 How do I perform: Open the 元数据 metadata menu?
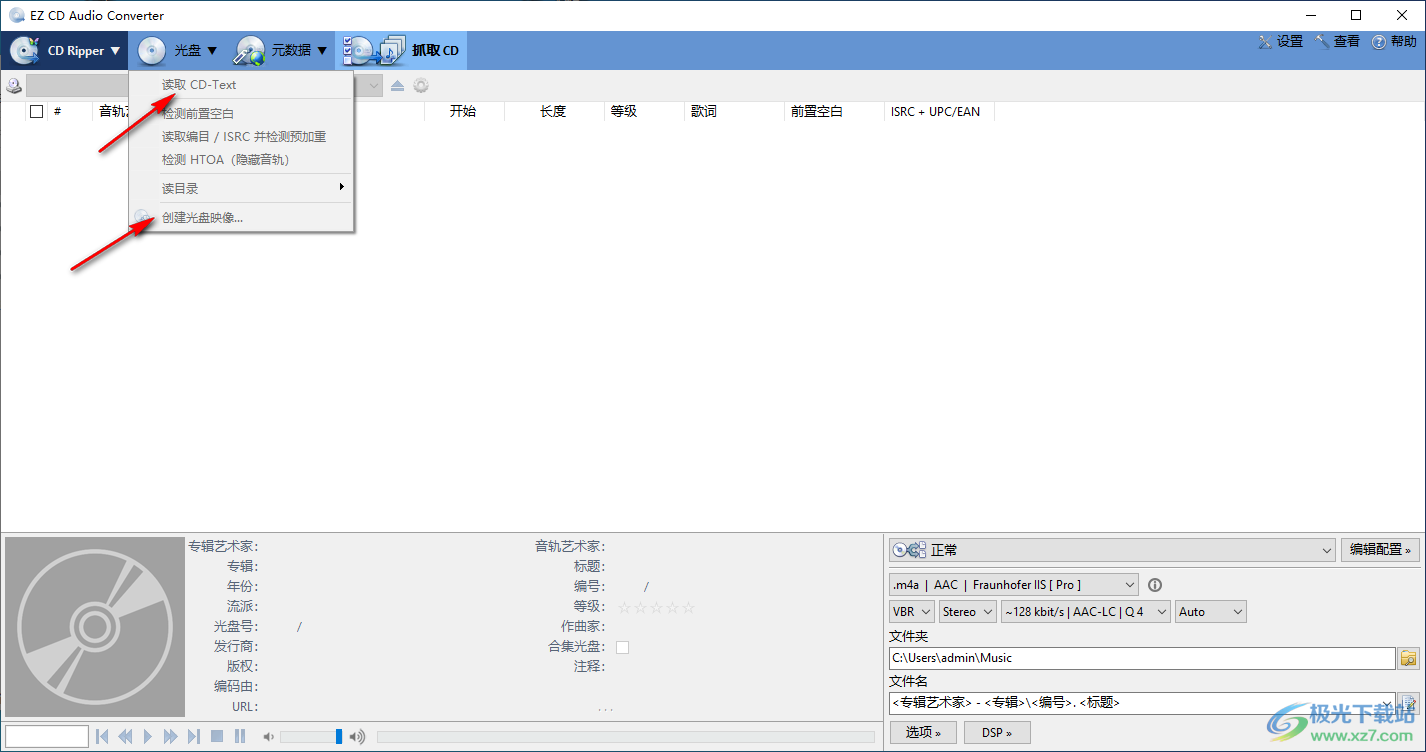tap(281, 50)
